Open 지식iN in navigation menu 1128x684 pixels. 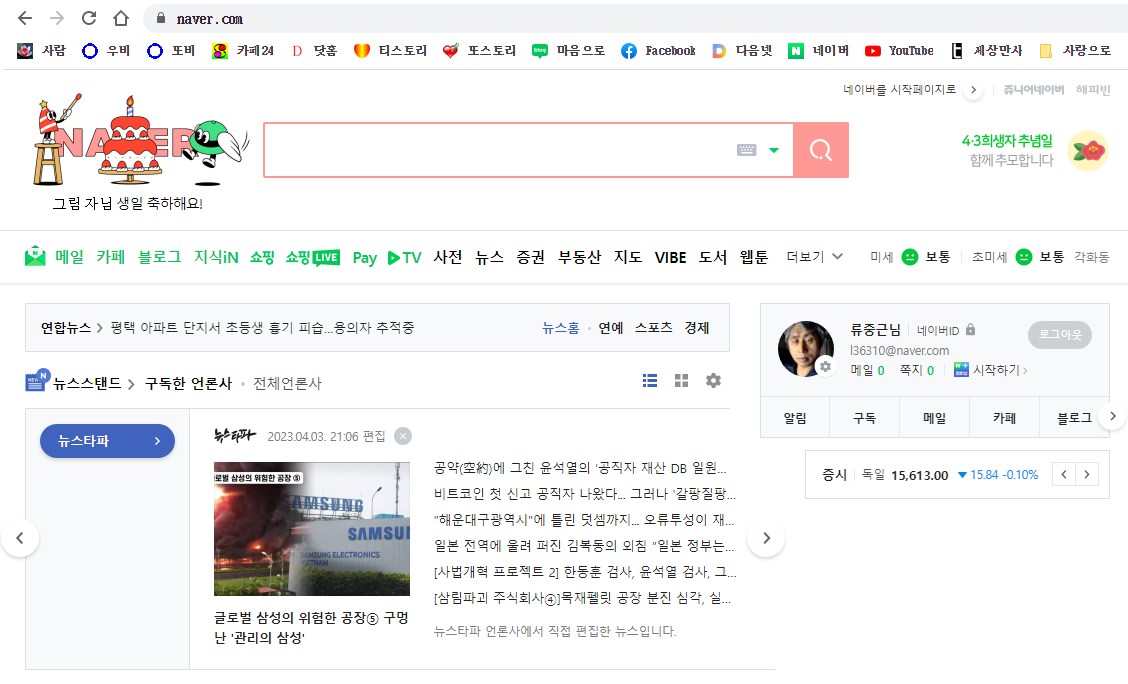216,257
